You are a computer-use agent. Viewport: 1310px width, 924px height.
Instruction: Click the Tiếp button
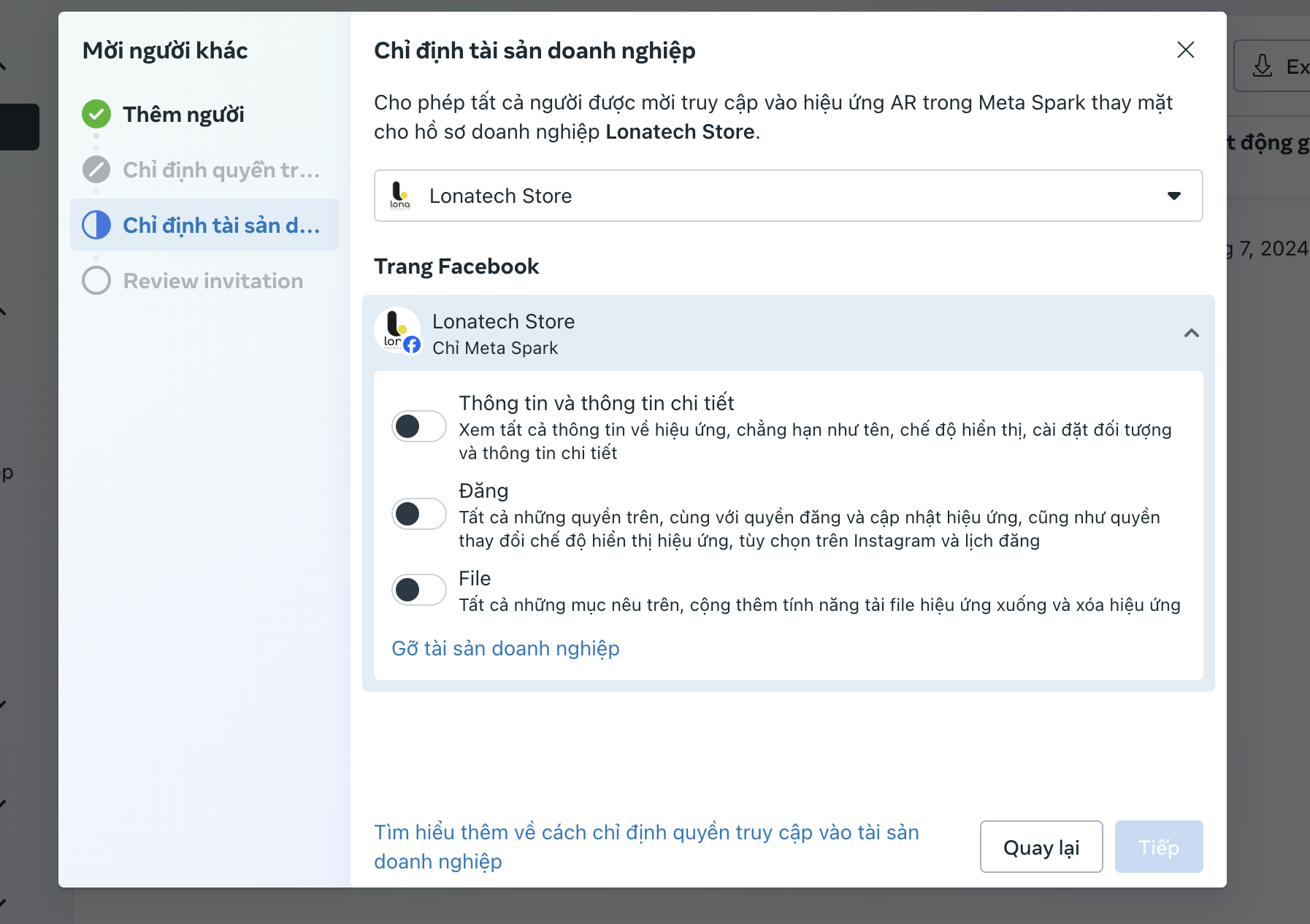point(1159,847)
